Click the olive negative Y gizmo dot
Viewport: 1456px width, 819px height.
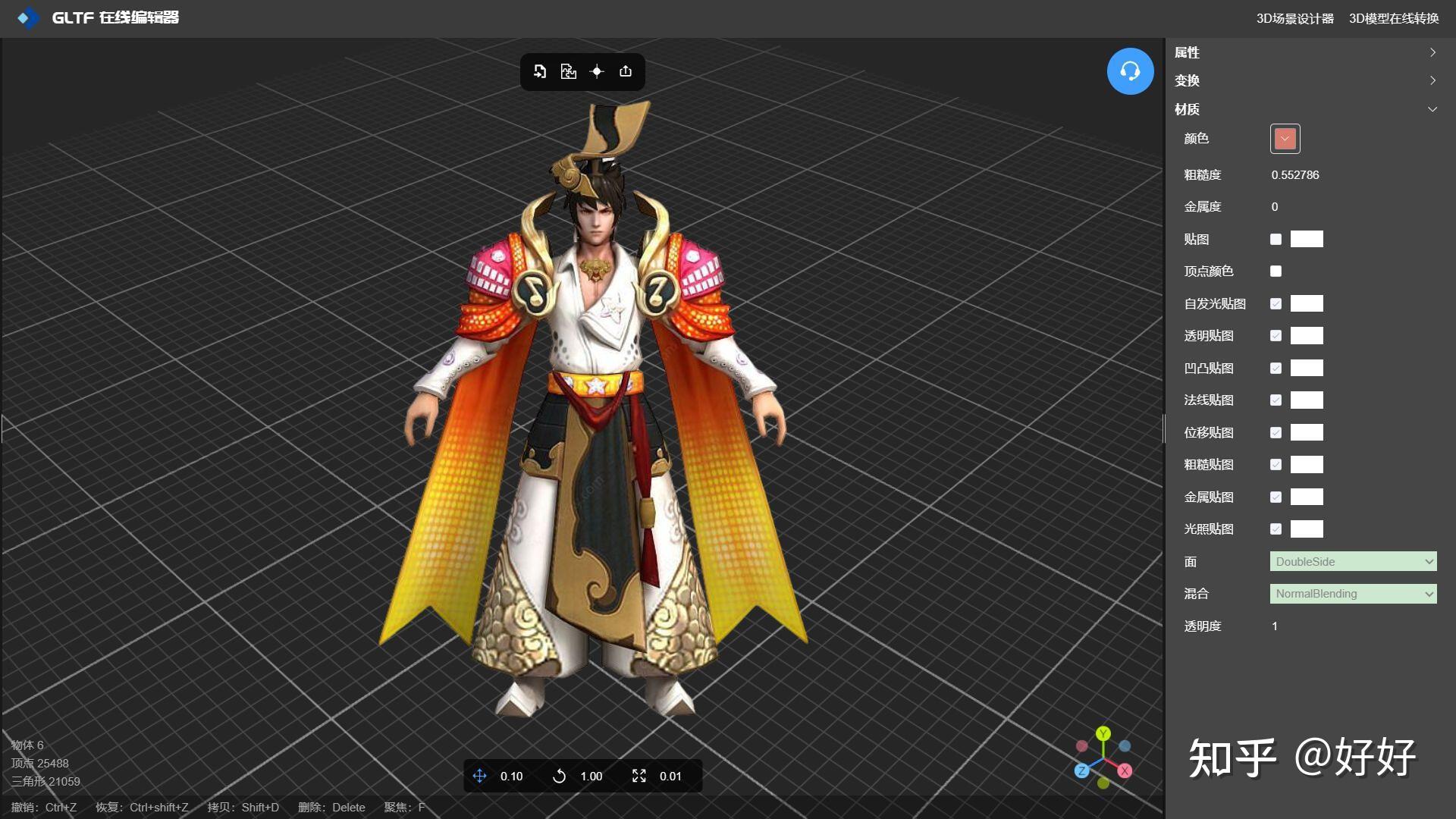[x=1103, y=783]
